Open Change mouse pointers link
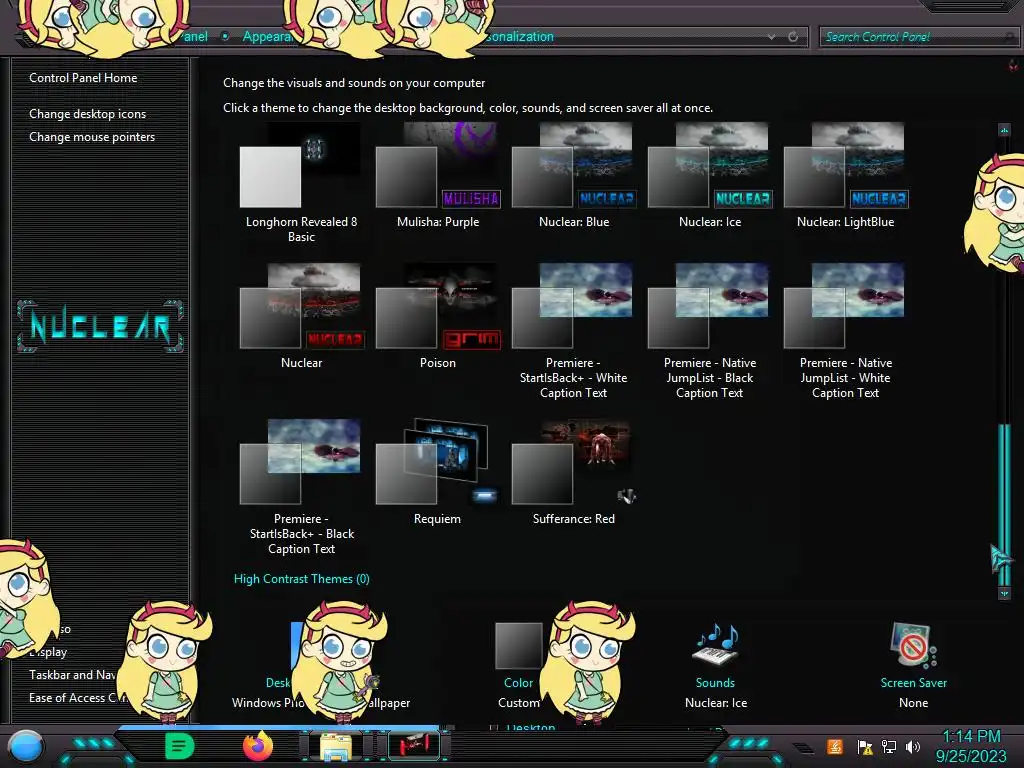Screen dimensions: 1024x768 92,136
